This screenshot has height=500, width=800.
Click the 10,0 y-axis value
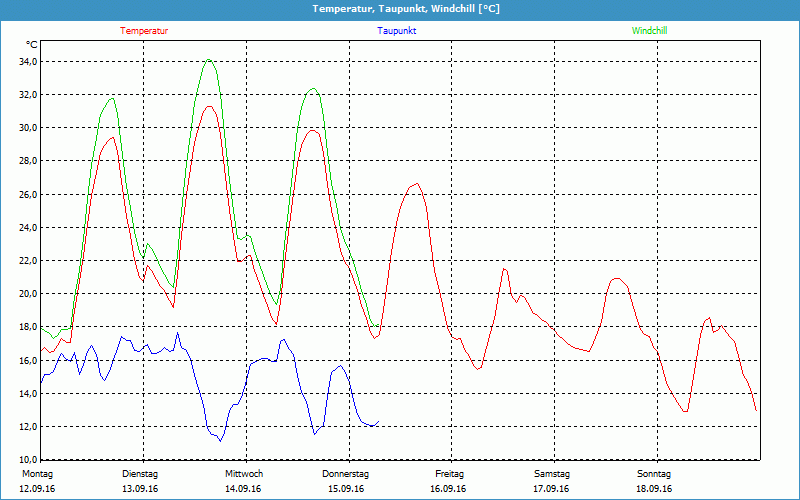point(28,459)
